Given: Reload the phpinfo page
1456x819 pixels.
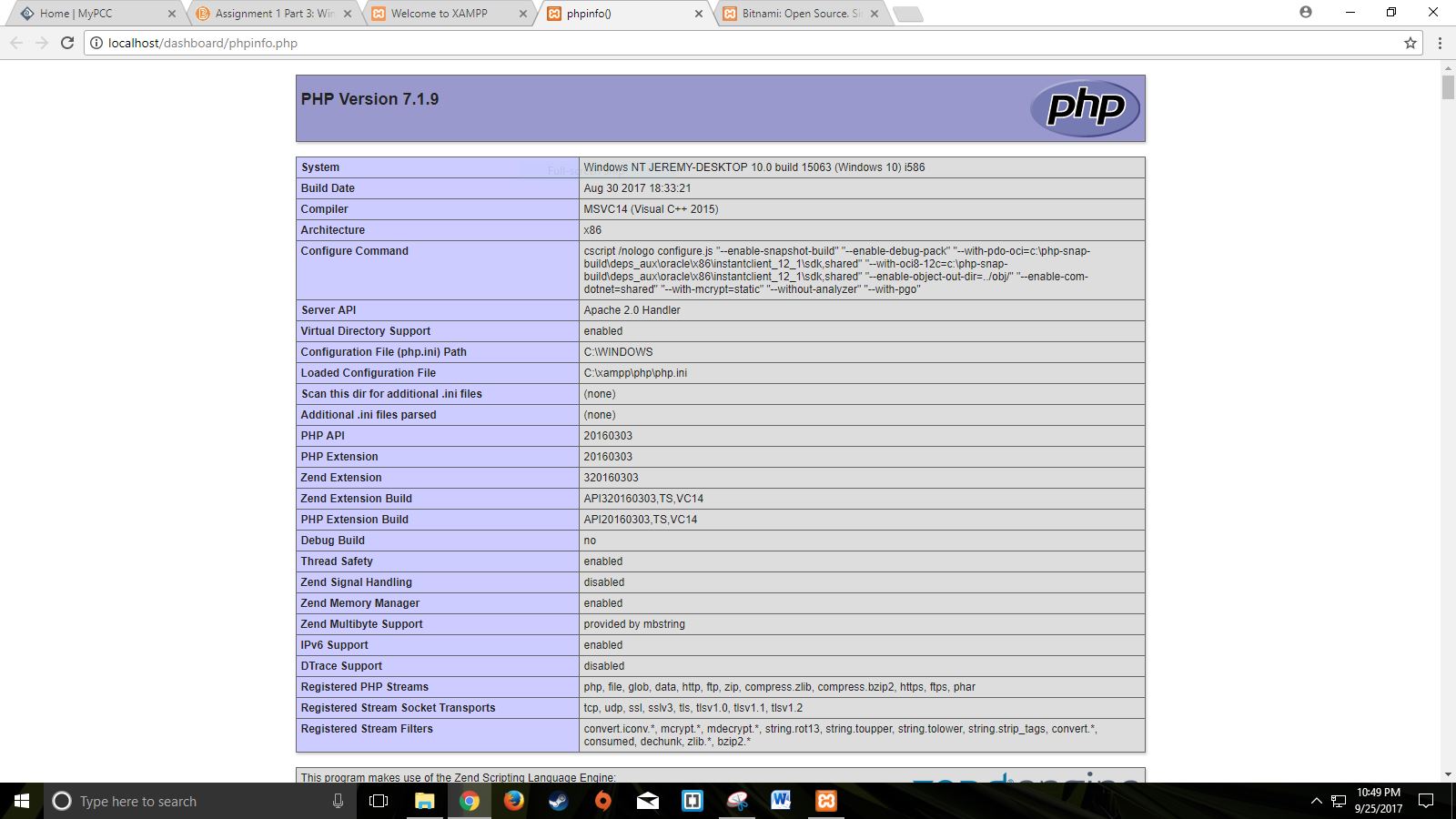Looking at the screenshot, I should pyautogui.click(x=67, y=43).
